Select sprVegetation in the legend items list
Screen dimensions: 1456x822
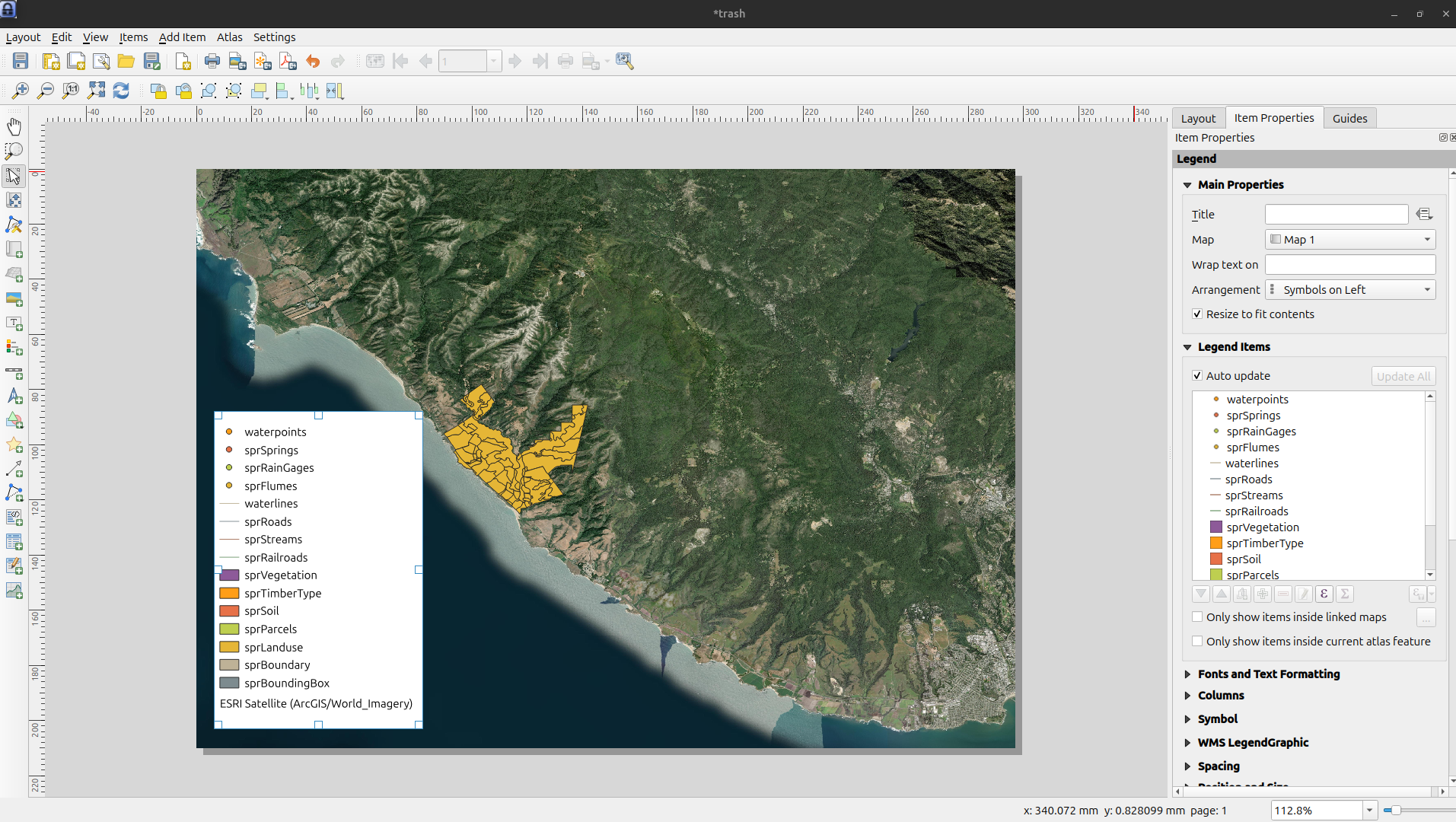[x=1262, y=527]
